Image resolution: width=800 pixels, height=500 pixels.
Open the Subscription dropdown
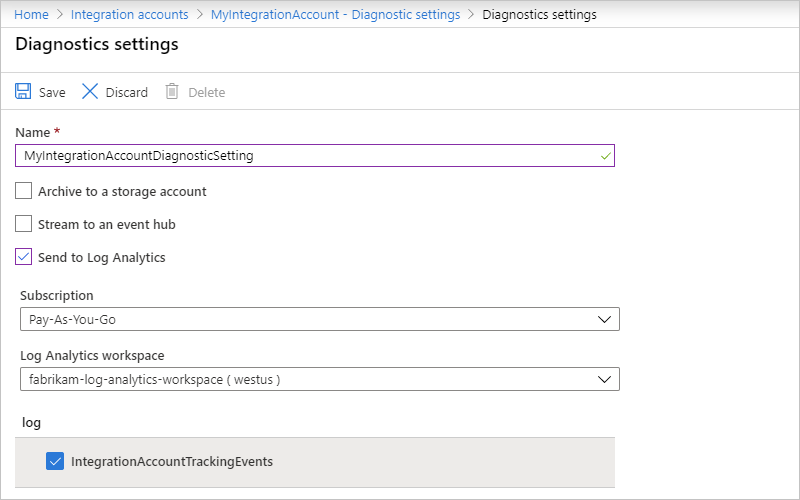(319, 319)
